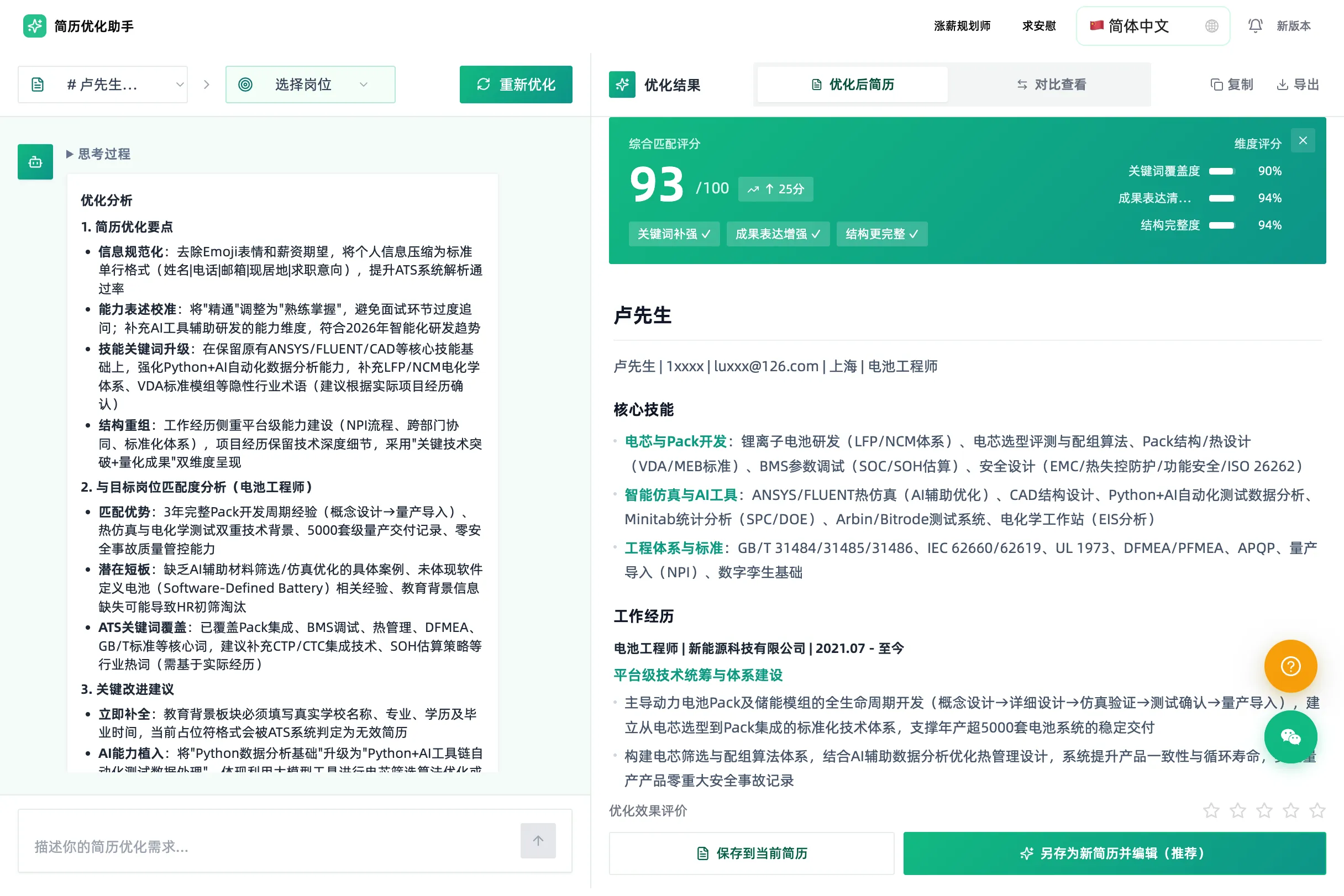Image resolution: width=1344 pixels, height=896 pixels.
Task: Click the document icon in resume selector
Action: [x=38, y=85]
